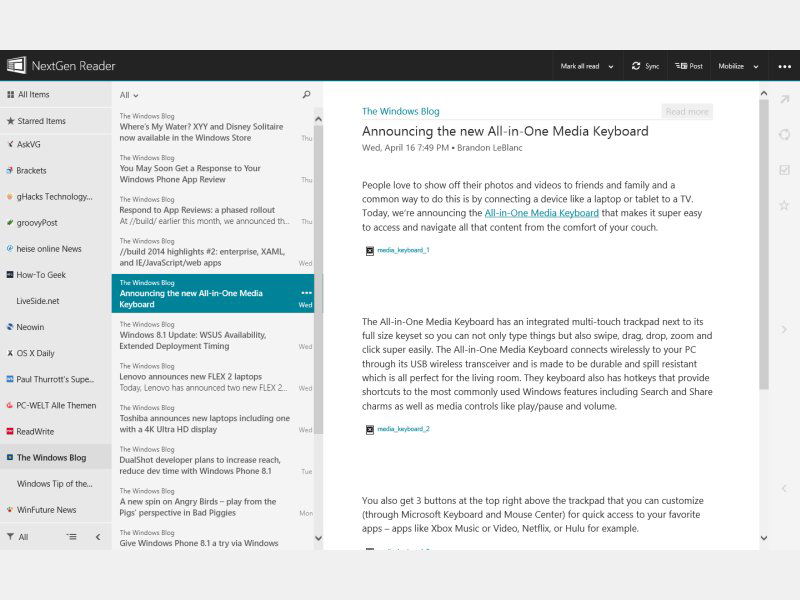Select the How-To Geek feed
Image resolution: width=800 pixels, height=600 pixels.
click(56, 274)
